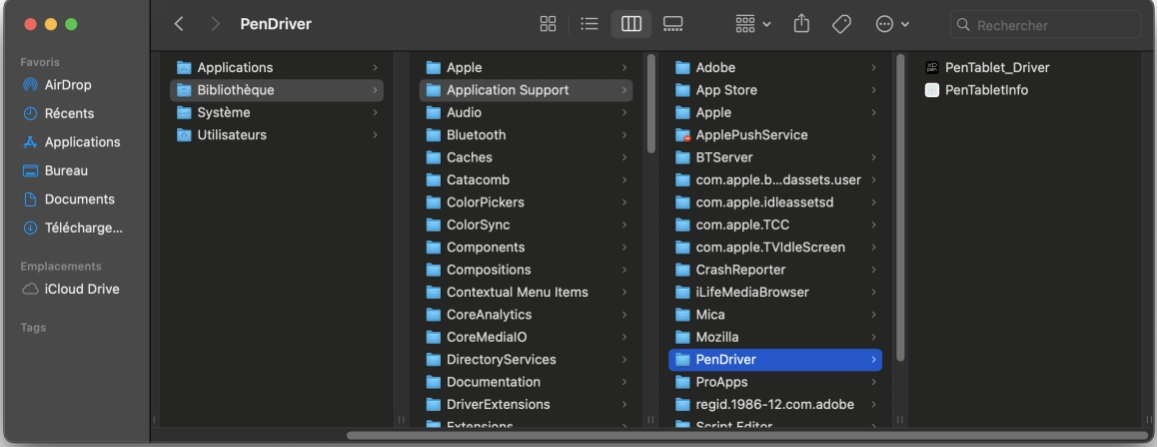This screenshot has height=447, width=1158.
Task: Select the gallery view icon
Action: click(673, 24)
